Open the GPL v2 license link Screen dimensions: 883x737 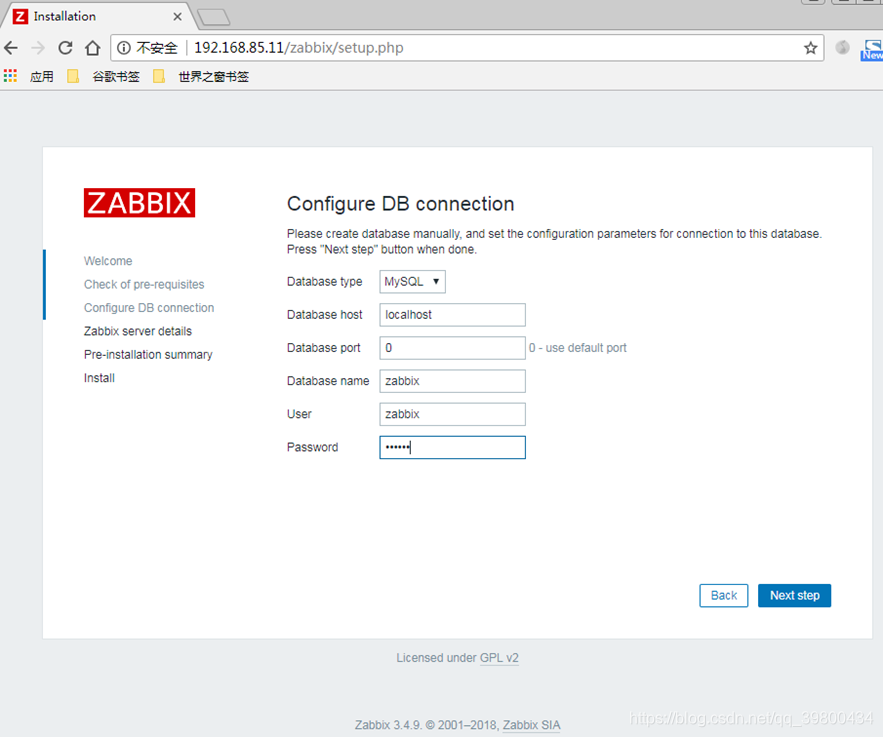[499, 658]
